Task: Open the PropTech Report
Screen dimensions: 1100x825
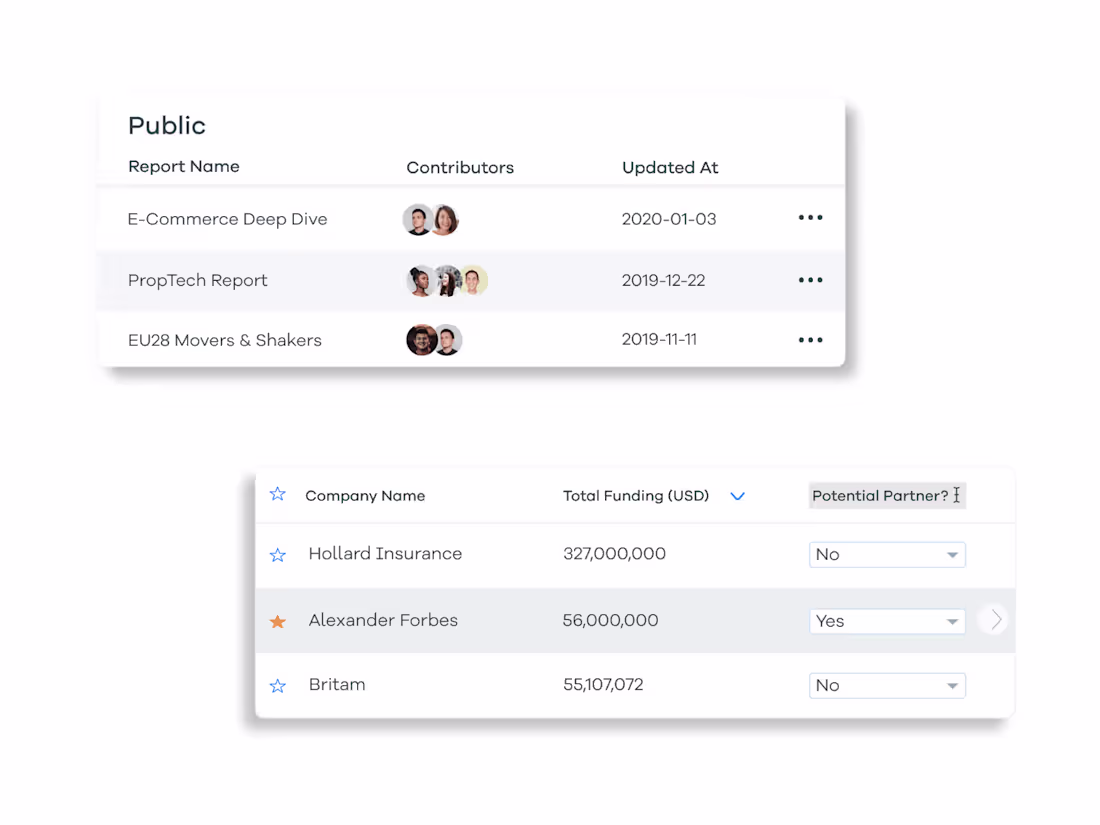Action: pyautogui.click(x=197, y=281)
